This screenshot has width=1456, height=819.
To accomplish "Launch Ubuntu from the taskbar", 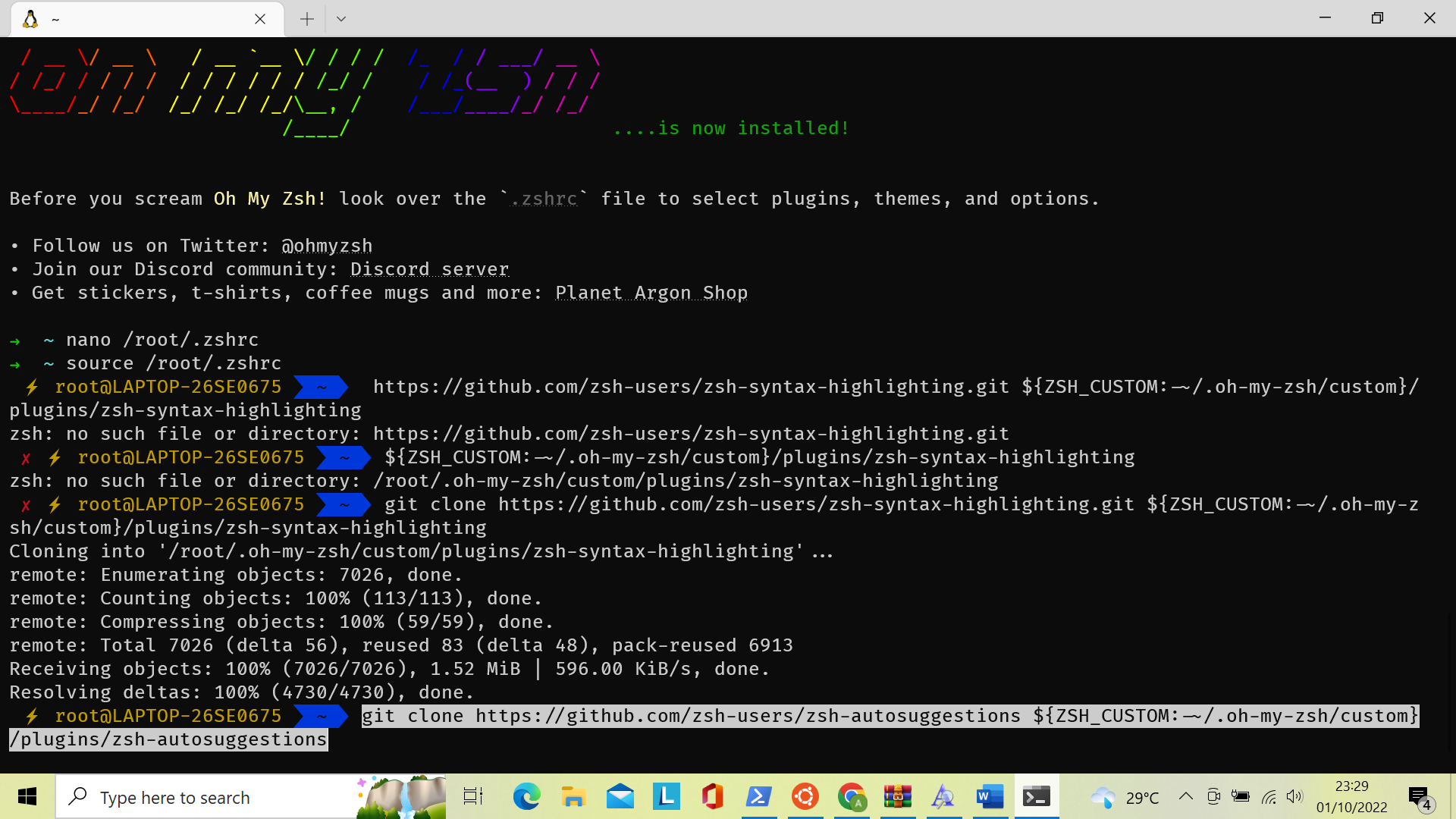I will coord(805,796).
